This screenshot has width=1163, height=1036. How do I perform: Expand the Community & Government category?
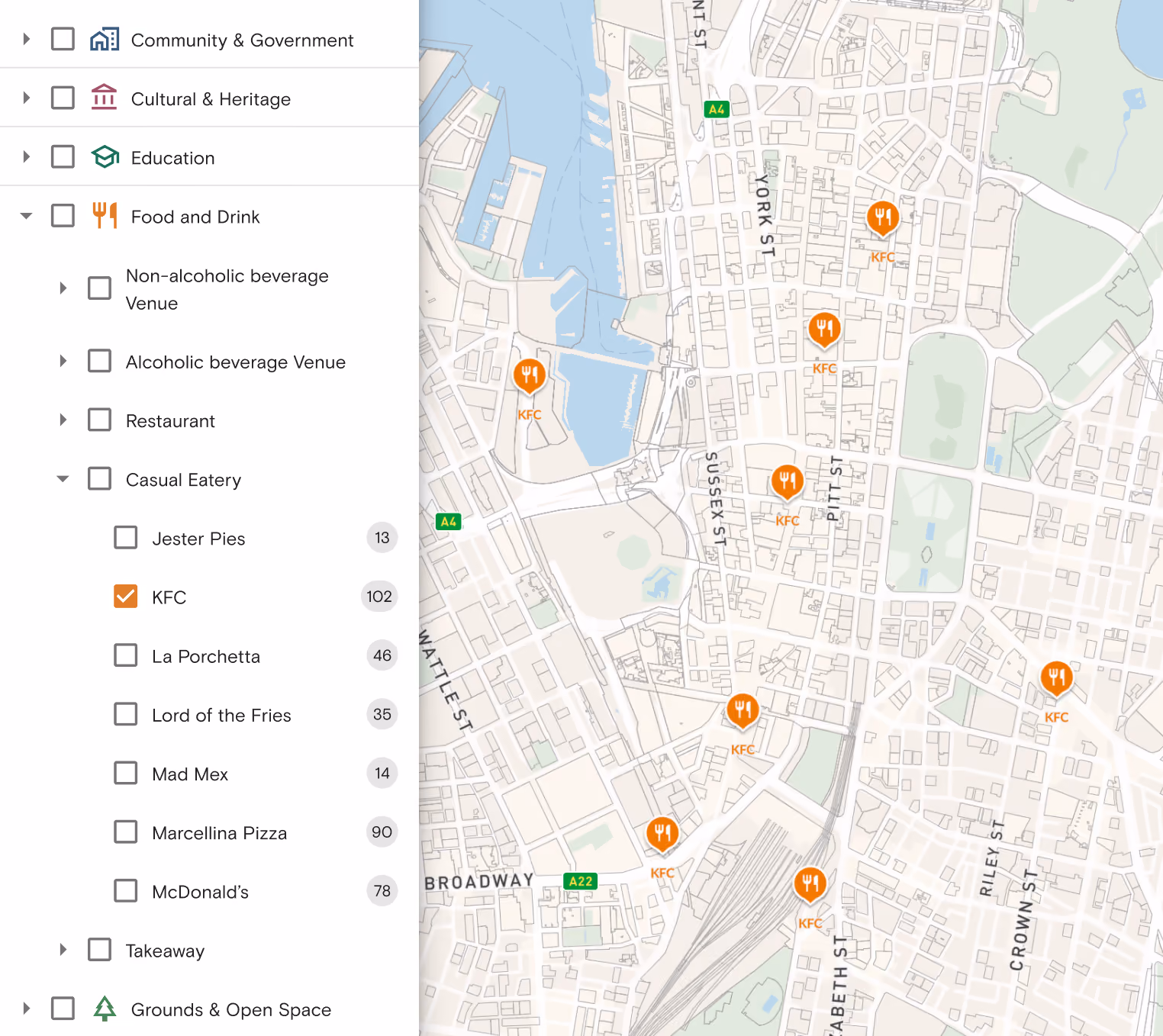pos(27,39)
